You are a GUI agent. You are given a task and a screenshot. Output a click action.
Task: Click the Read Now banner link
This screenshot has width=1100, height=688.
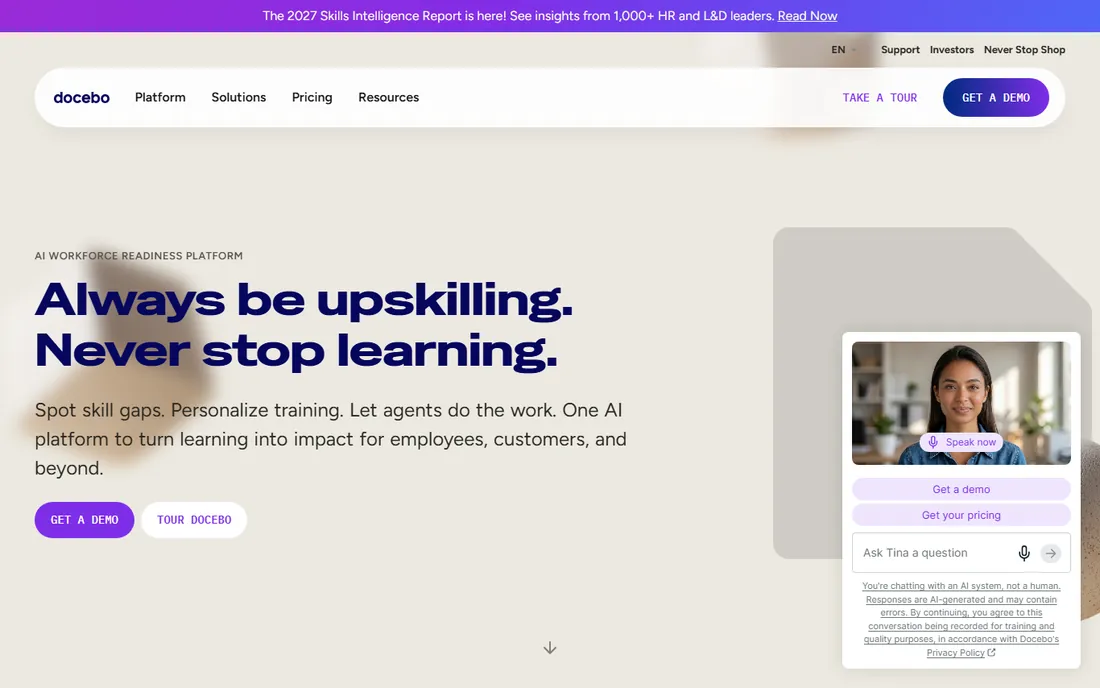(807, 15)
